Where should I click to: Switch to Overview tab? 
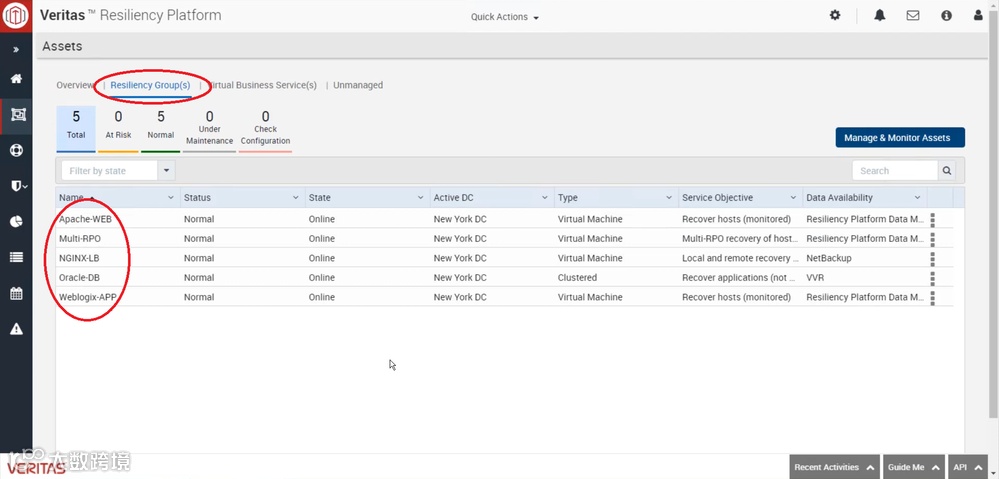pyautogui.click(x=75, y=85)
